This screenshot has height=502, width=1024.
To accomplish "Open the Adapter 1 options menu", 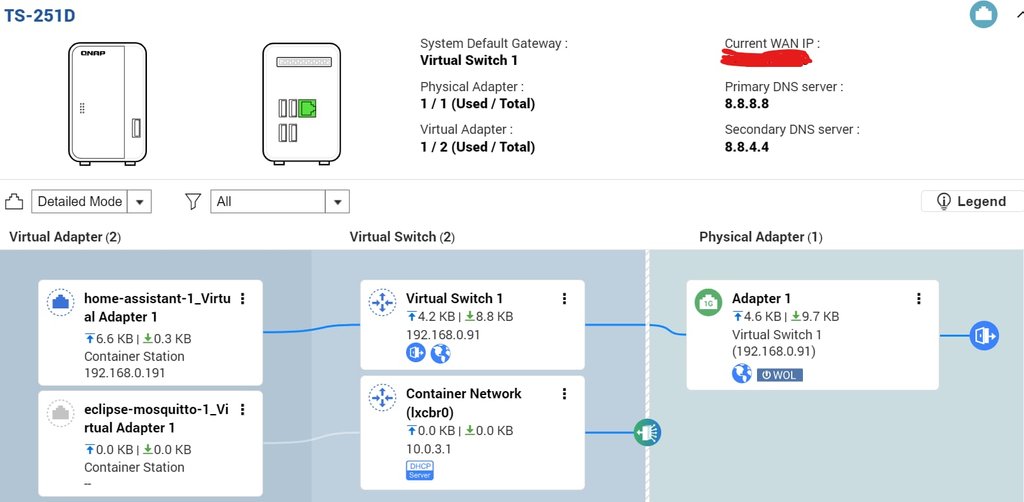I will (919, 298).
